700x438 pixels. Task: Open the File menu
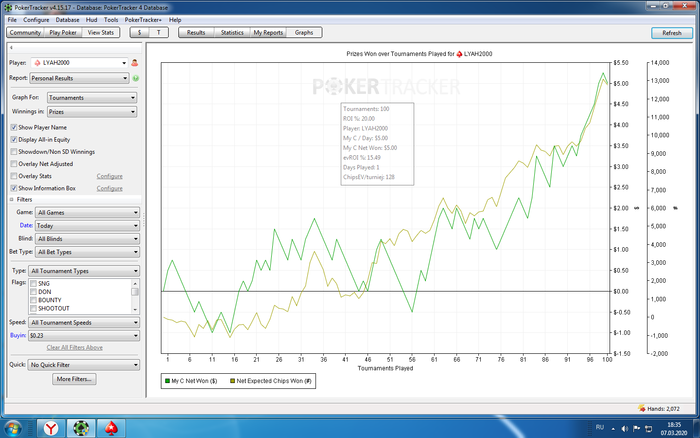click(12, 20)
